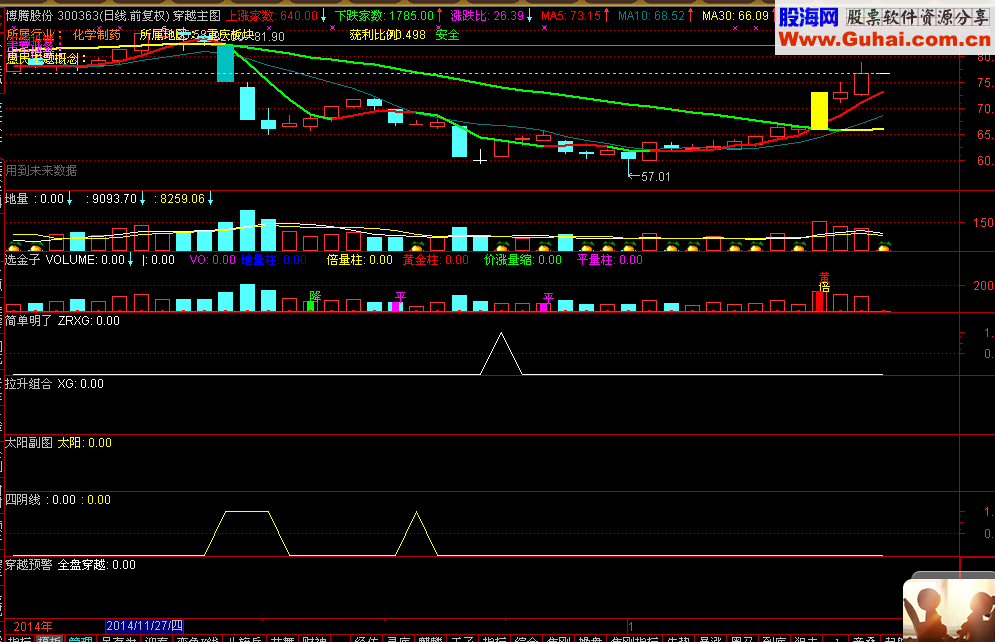This screenshot has width=995, height=642.
Task: Click the 化学制药 industry label
Action: tap(96, 35)
